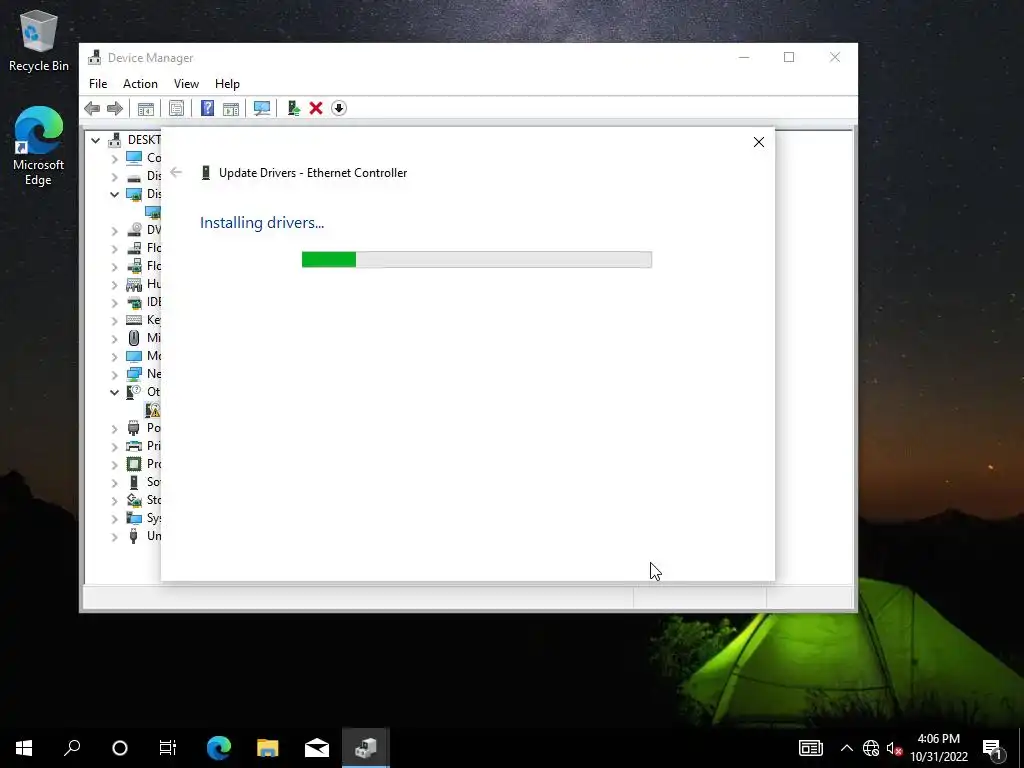Minimize the Device Manager window

(744, 57)
